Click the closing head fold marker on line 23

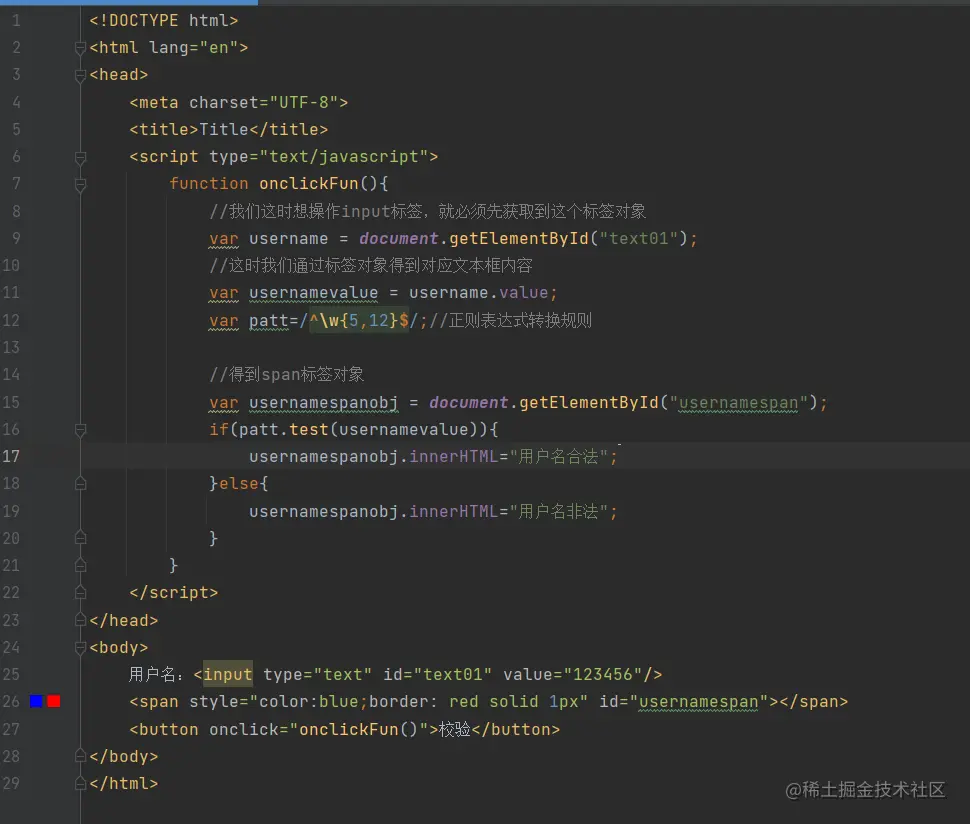pyautogui.click(x=80, y=620)
